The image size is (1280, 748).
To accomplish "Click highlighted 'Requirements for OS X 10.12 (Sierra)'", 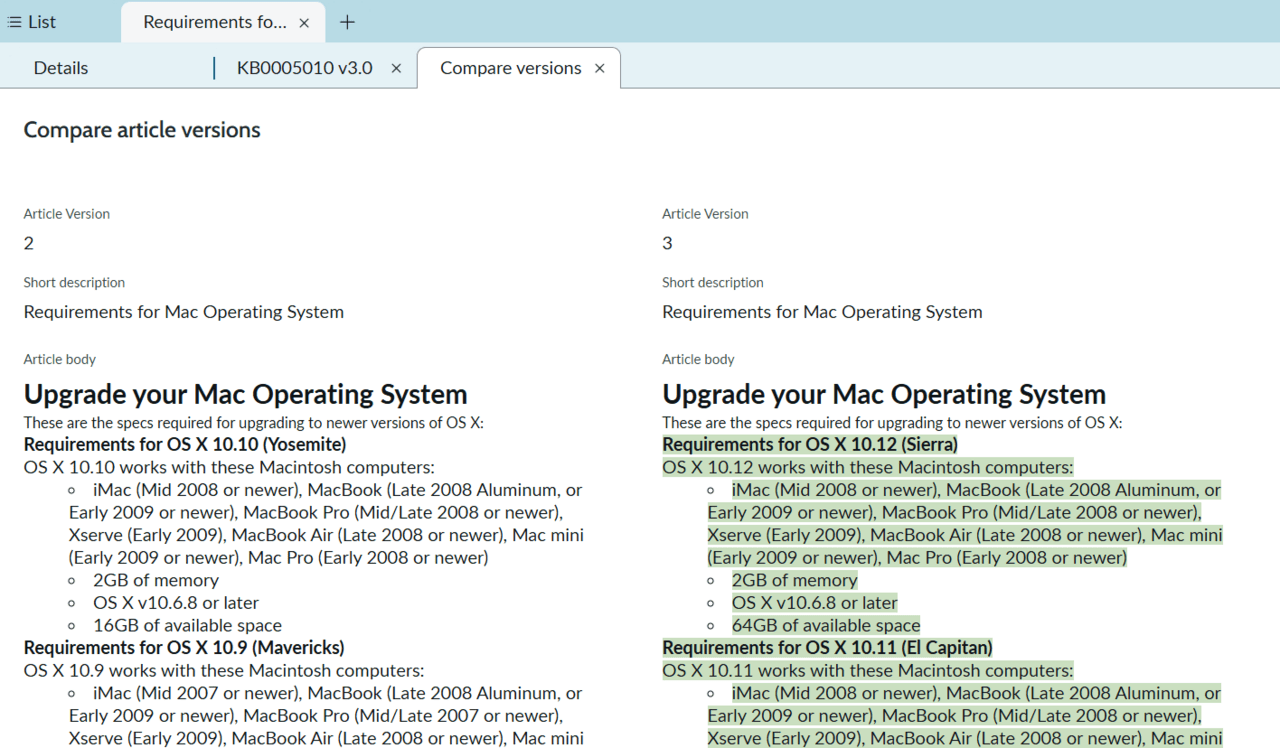I will tap(810, 444).
